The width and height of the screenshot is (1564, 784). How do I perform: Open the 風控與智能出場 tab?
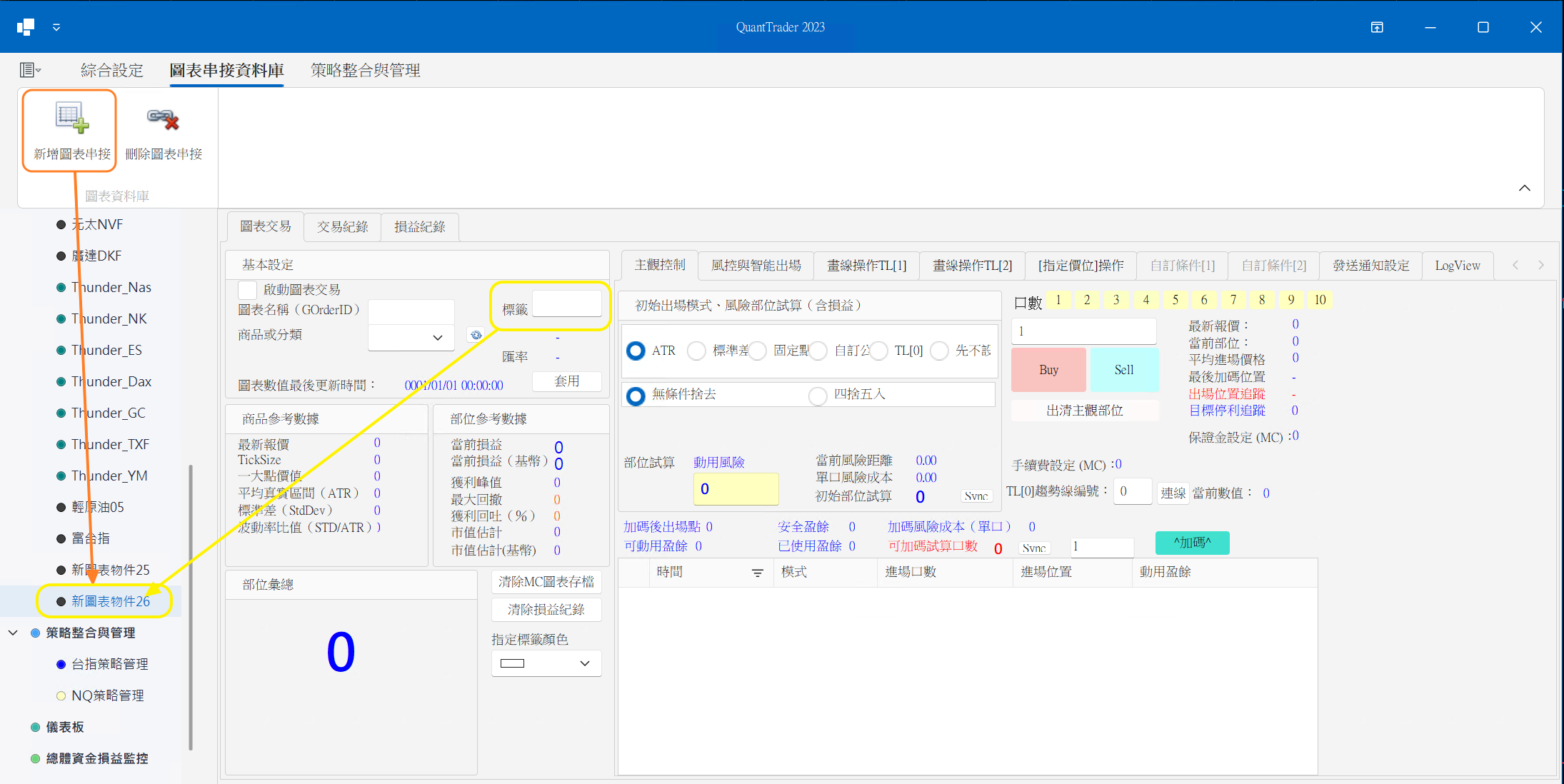(756, 265)
